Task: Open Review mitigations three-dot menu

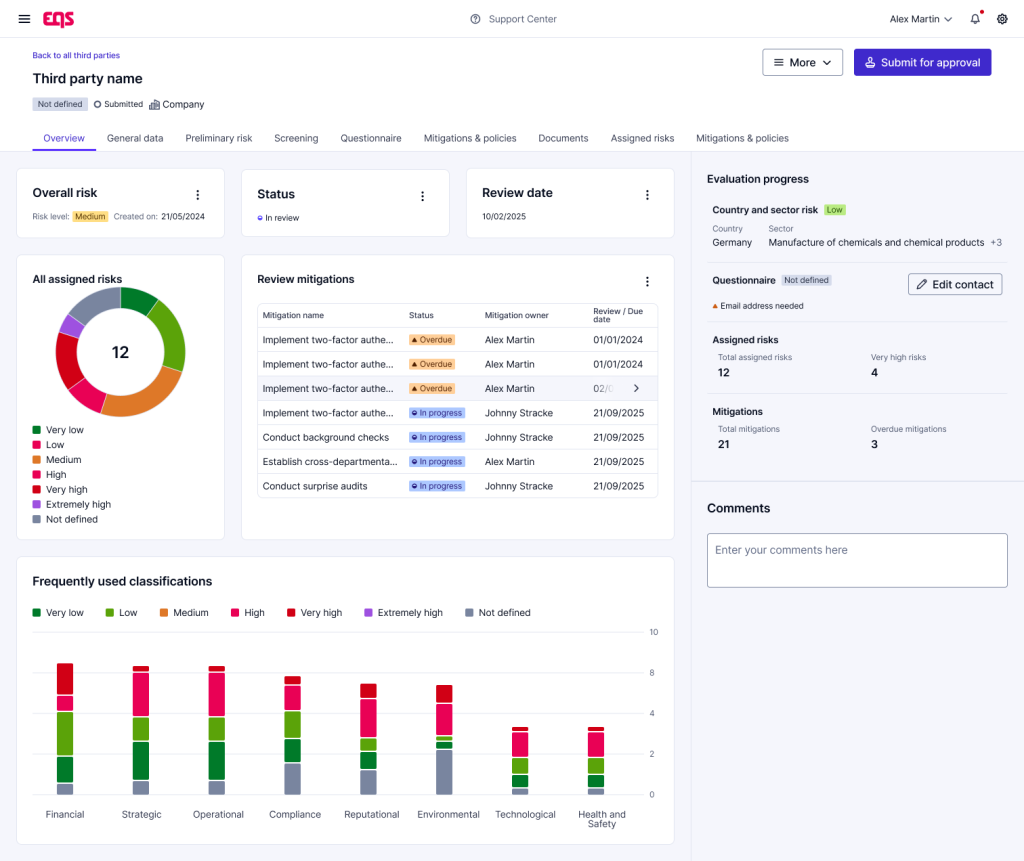Action: point(647,282)
